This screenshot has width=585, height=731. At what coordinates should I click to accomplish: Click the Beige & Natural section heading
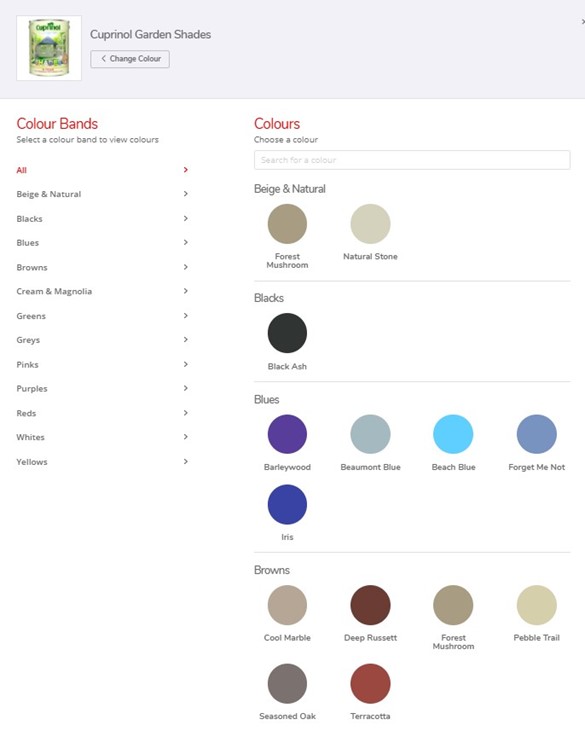tap(289, 189)
